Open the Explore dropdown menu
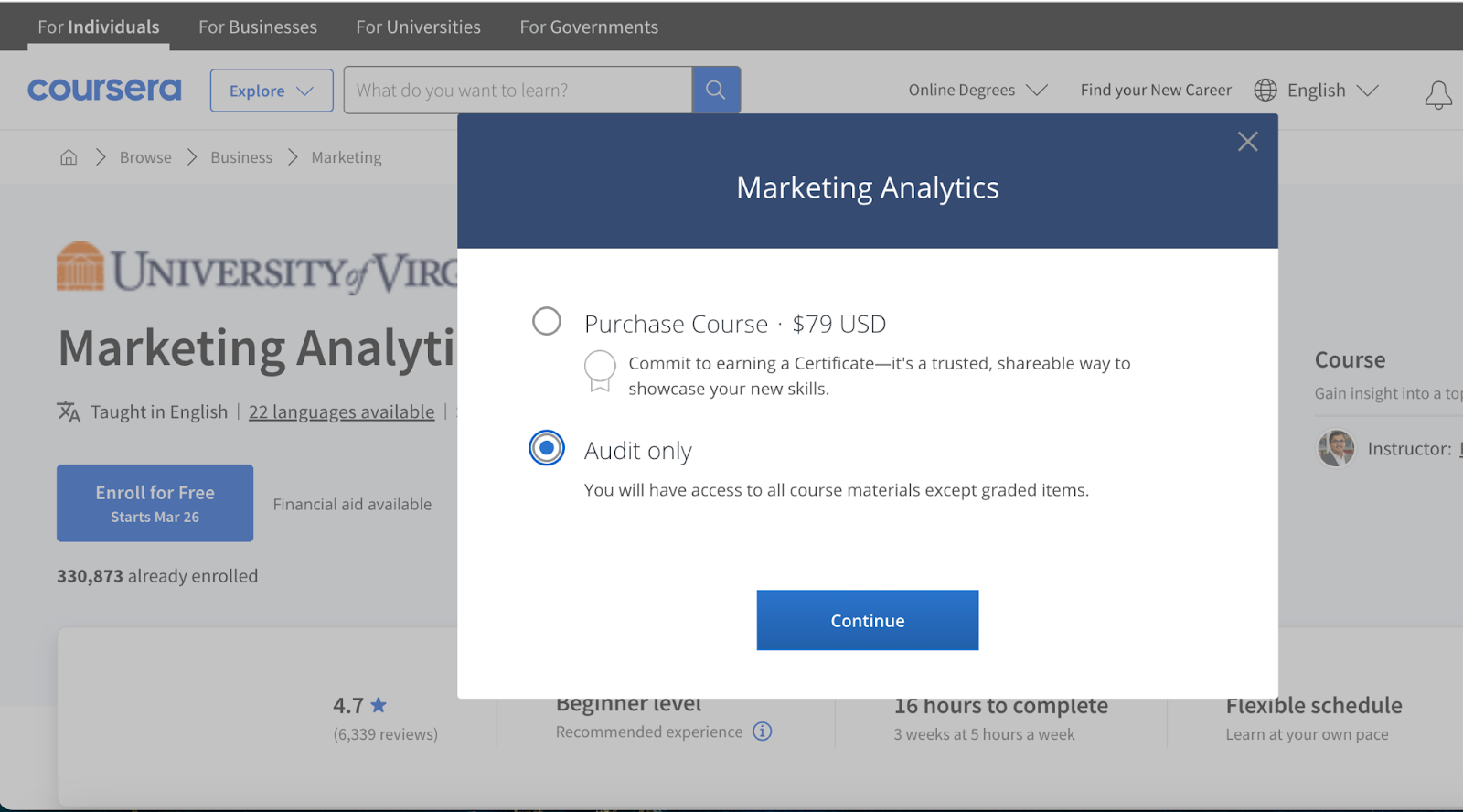This screenshot has width=1463, height=812. pos(272,91)
